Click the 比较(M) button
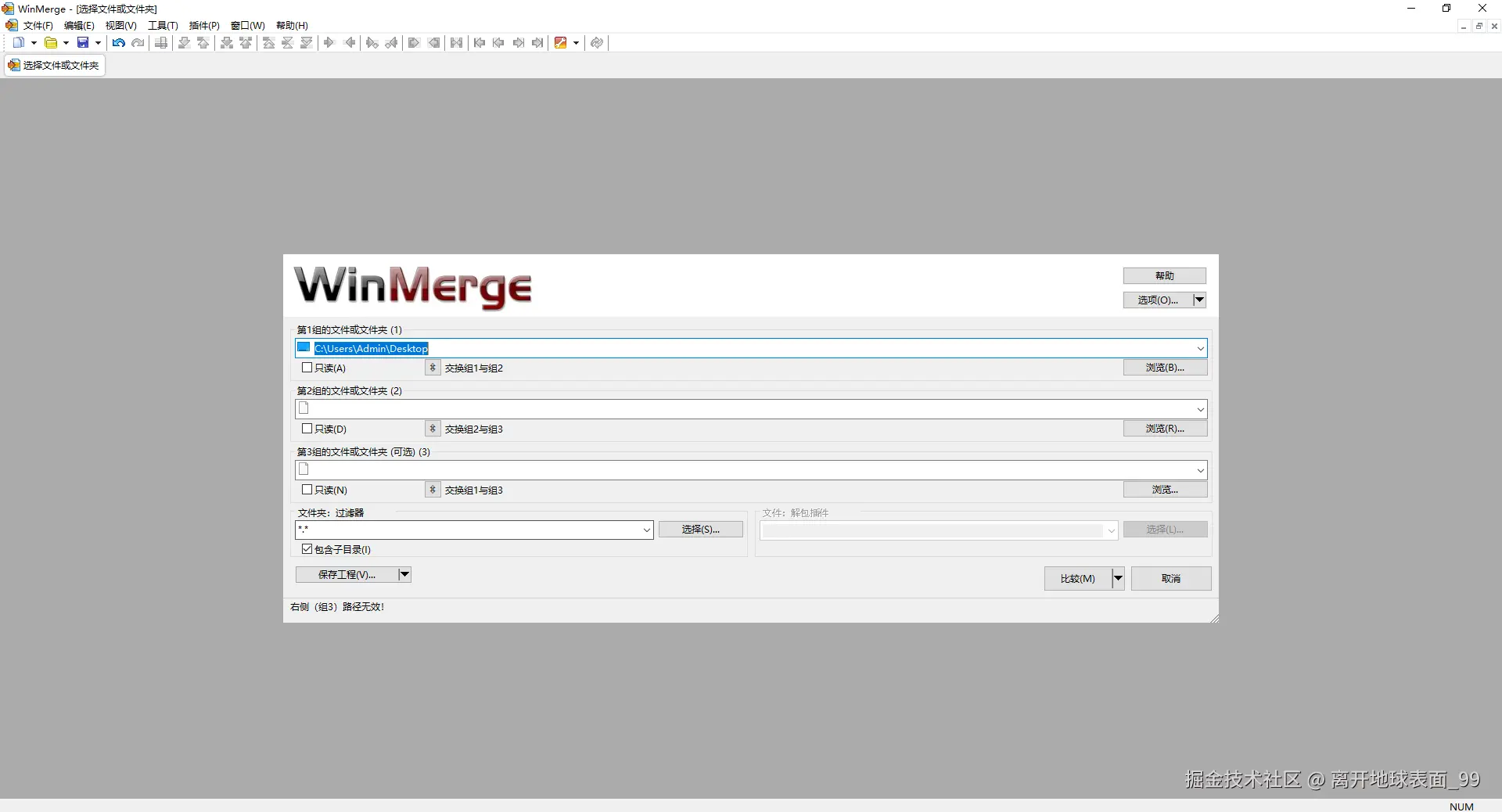 click(1078, 579)
